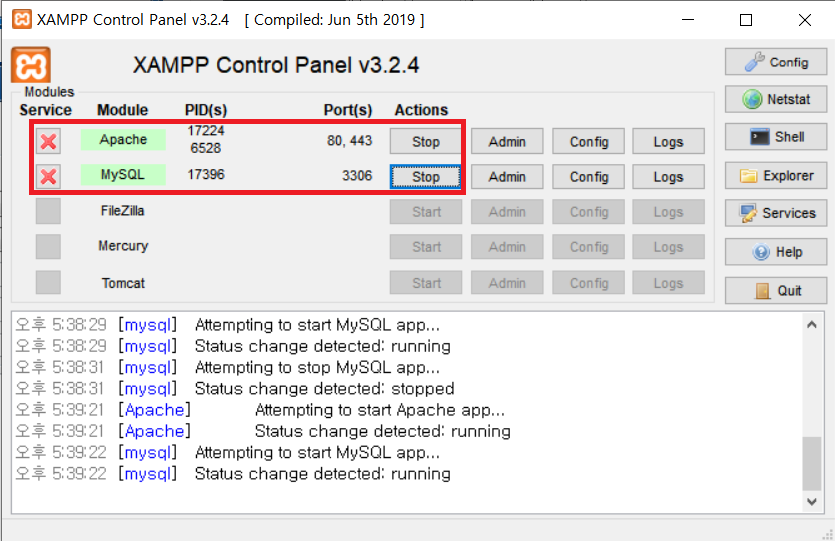
Task: Click the Mercury Admin button
Action: [x=507, y=247]
